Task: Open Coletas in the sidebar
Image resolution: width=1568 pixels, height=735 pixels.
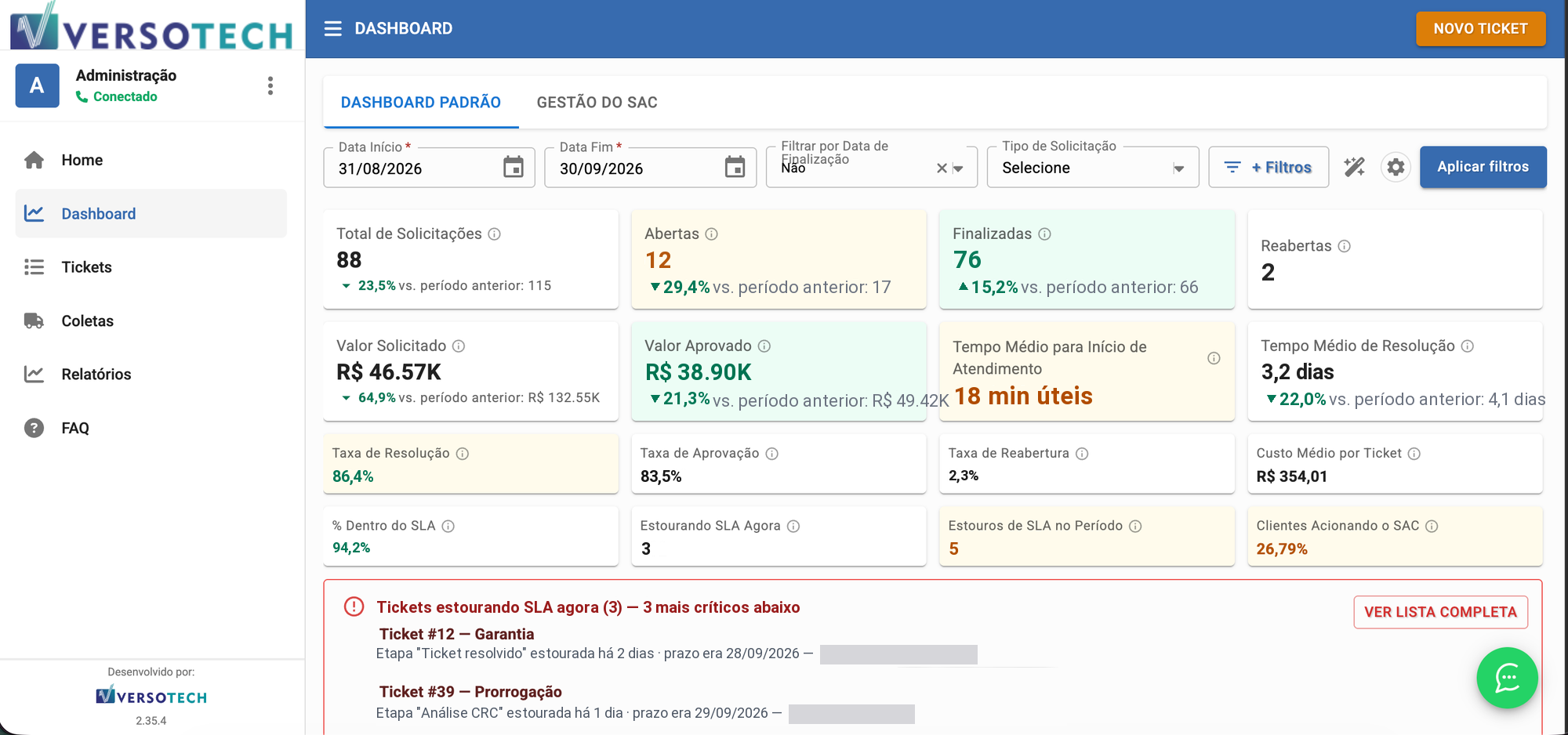Action: [151, 321]
